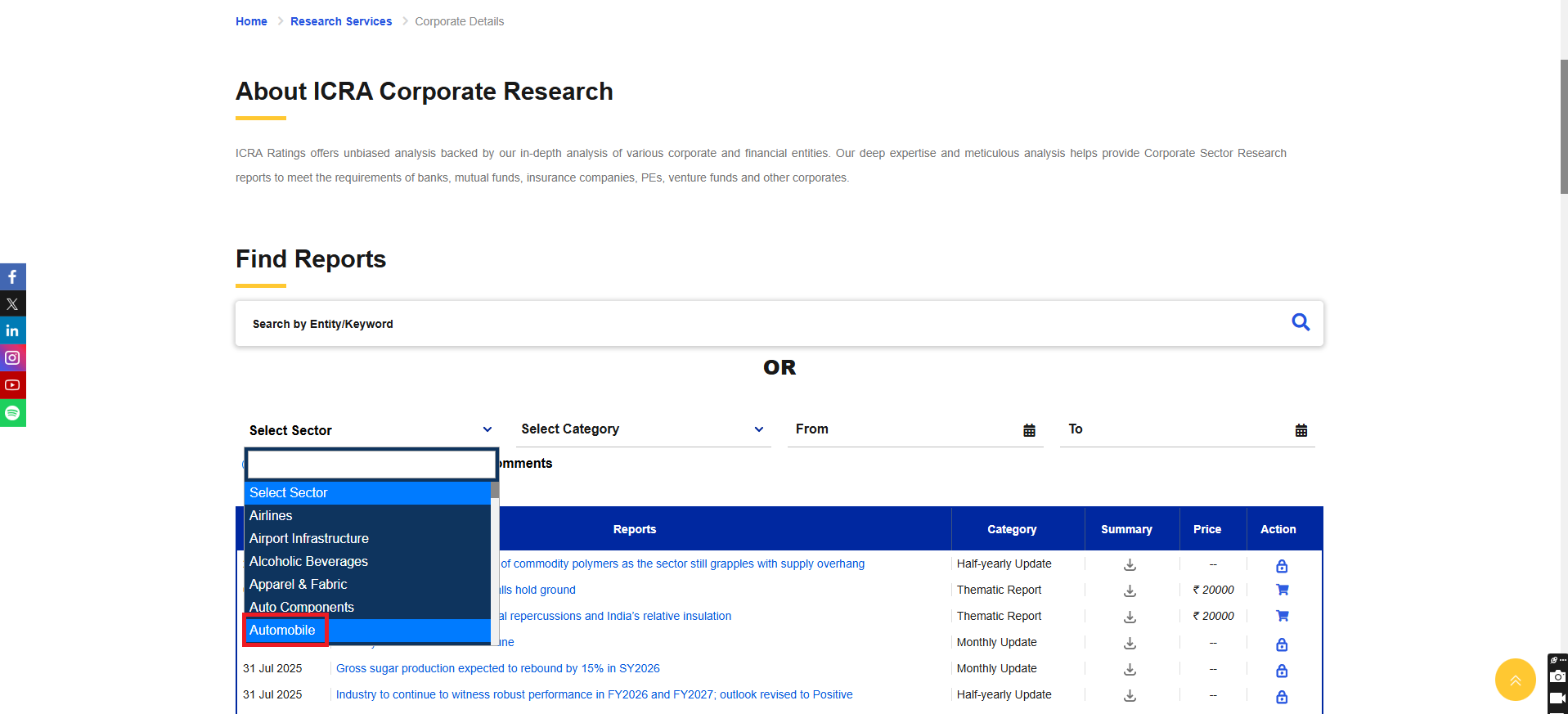1568x714 pixels.
Task: Expand the Select Category dropdown
Action: (x=643, y=429)
